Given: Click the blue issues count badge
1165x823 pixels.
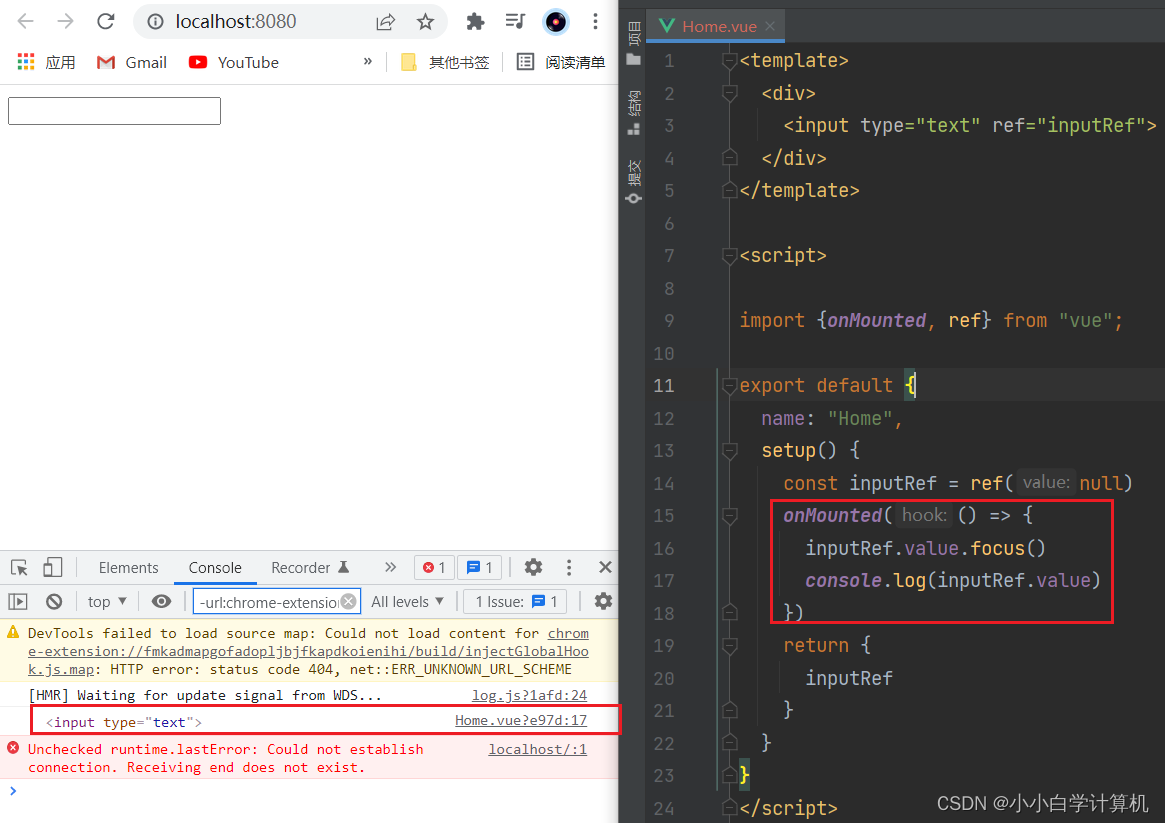Looking at the screenshot, I should (479, 567).
